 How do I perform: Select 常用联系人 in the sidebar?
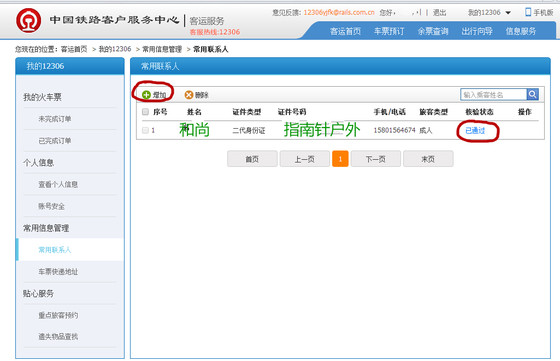pos(55,250)
